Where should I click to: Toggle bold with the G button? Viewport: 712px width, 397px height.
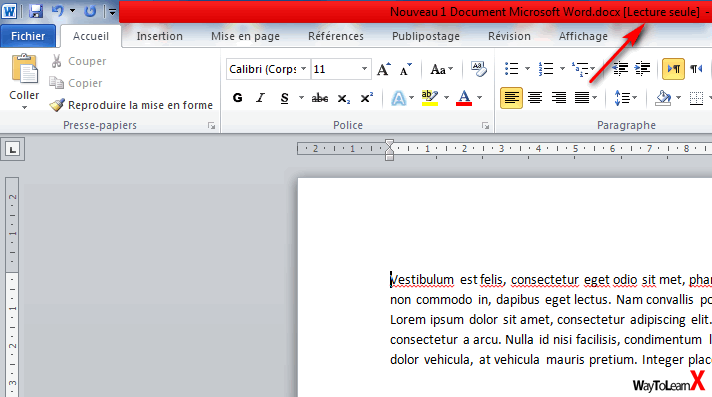(x=237, y=98)
